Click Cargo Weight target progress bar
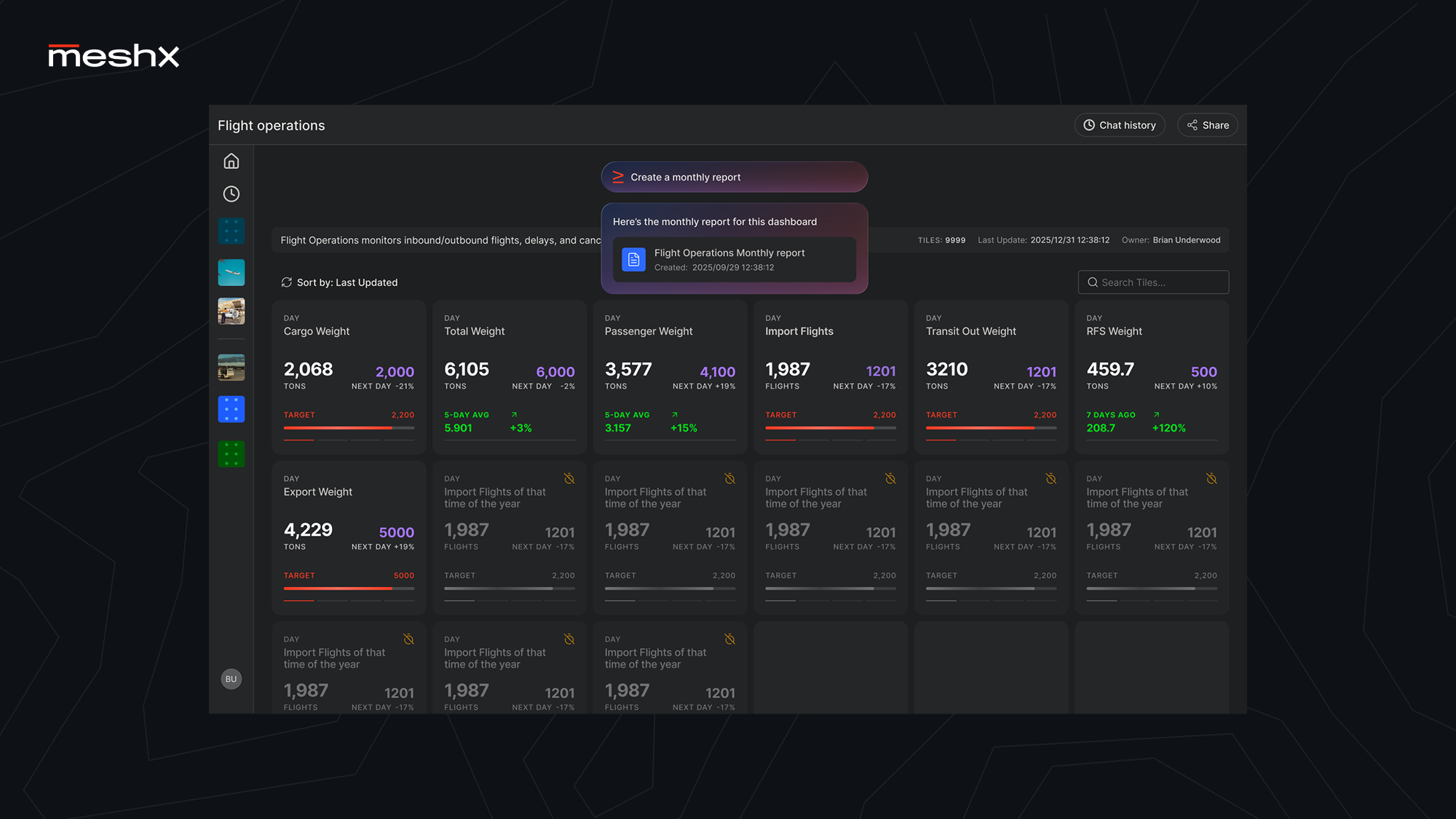 (349, 428)
